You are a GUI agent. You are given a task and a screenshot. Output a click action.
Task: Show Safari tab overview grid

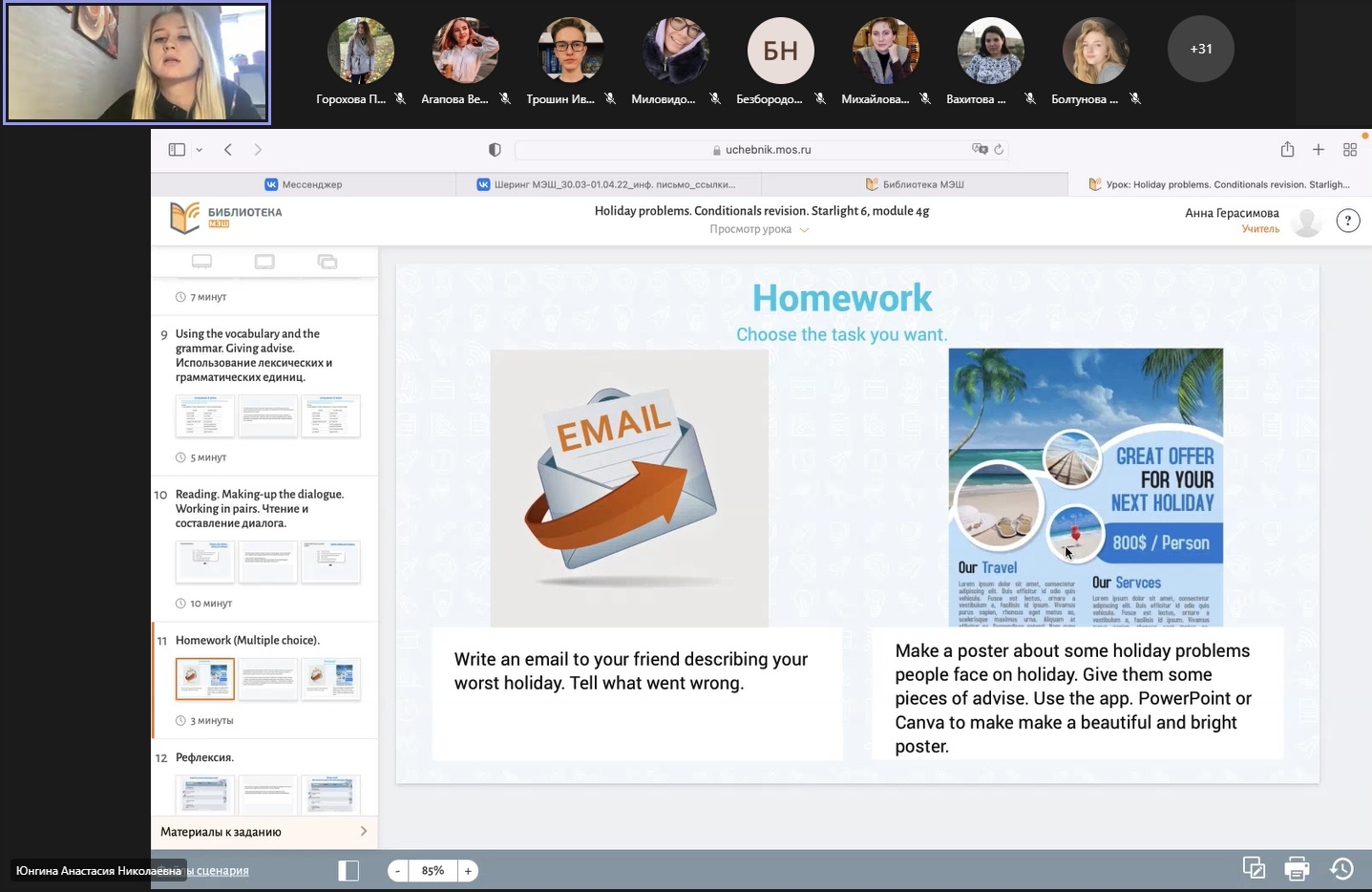1350,150
